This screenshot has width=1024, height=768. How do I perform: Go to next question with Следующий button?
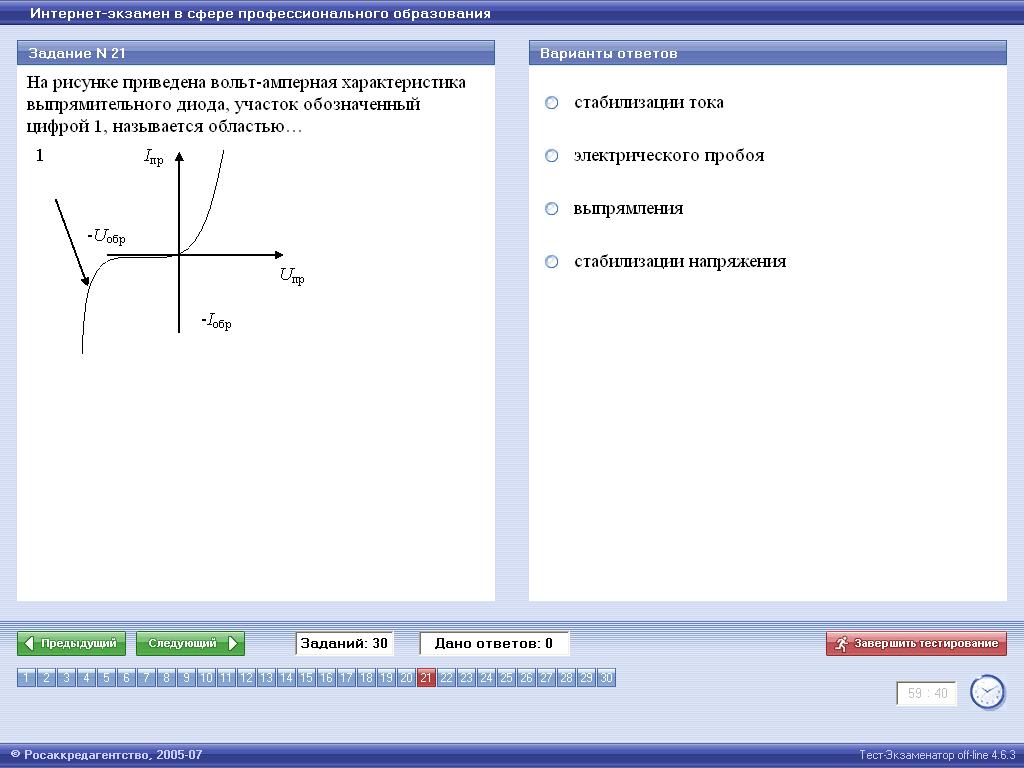click(x=190, y=643)
